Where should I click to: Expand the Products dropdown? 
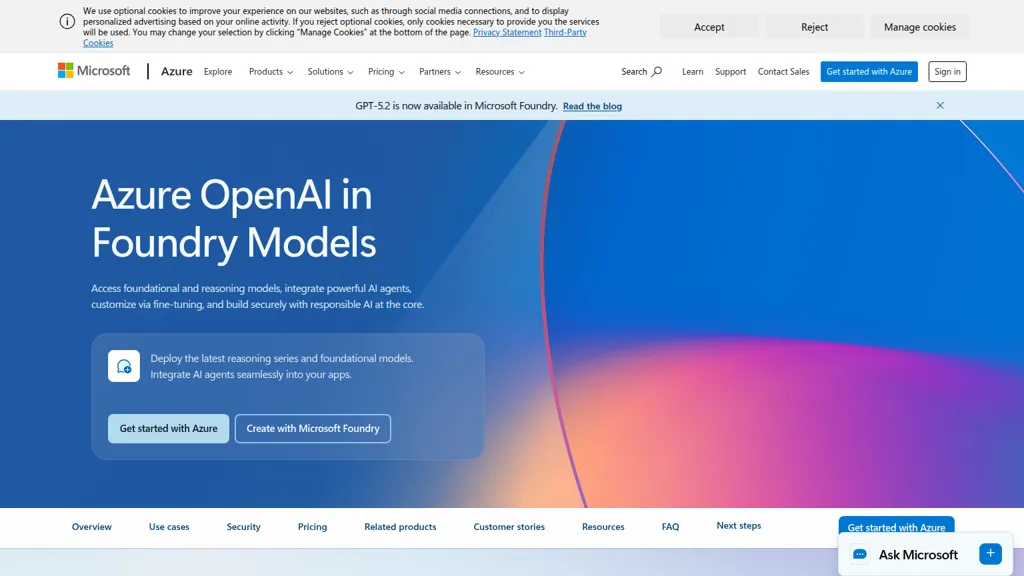pyautogui.click(x=270, y=72)
